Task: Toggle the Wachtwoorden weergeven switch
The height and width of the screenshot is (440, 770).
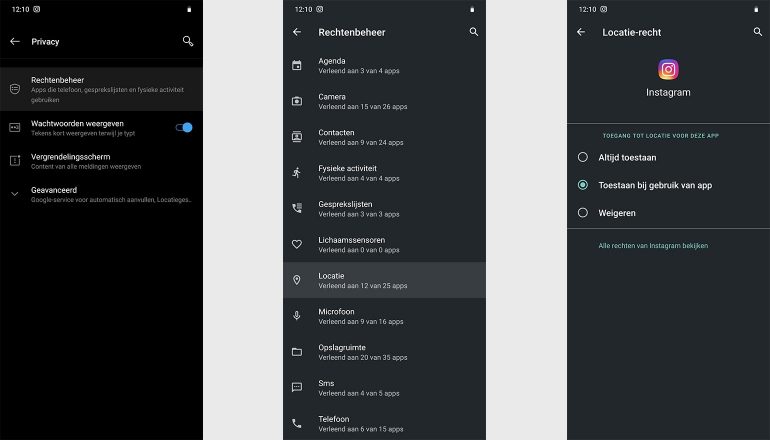Action: pos(184,127)
